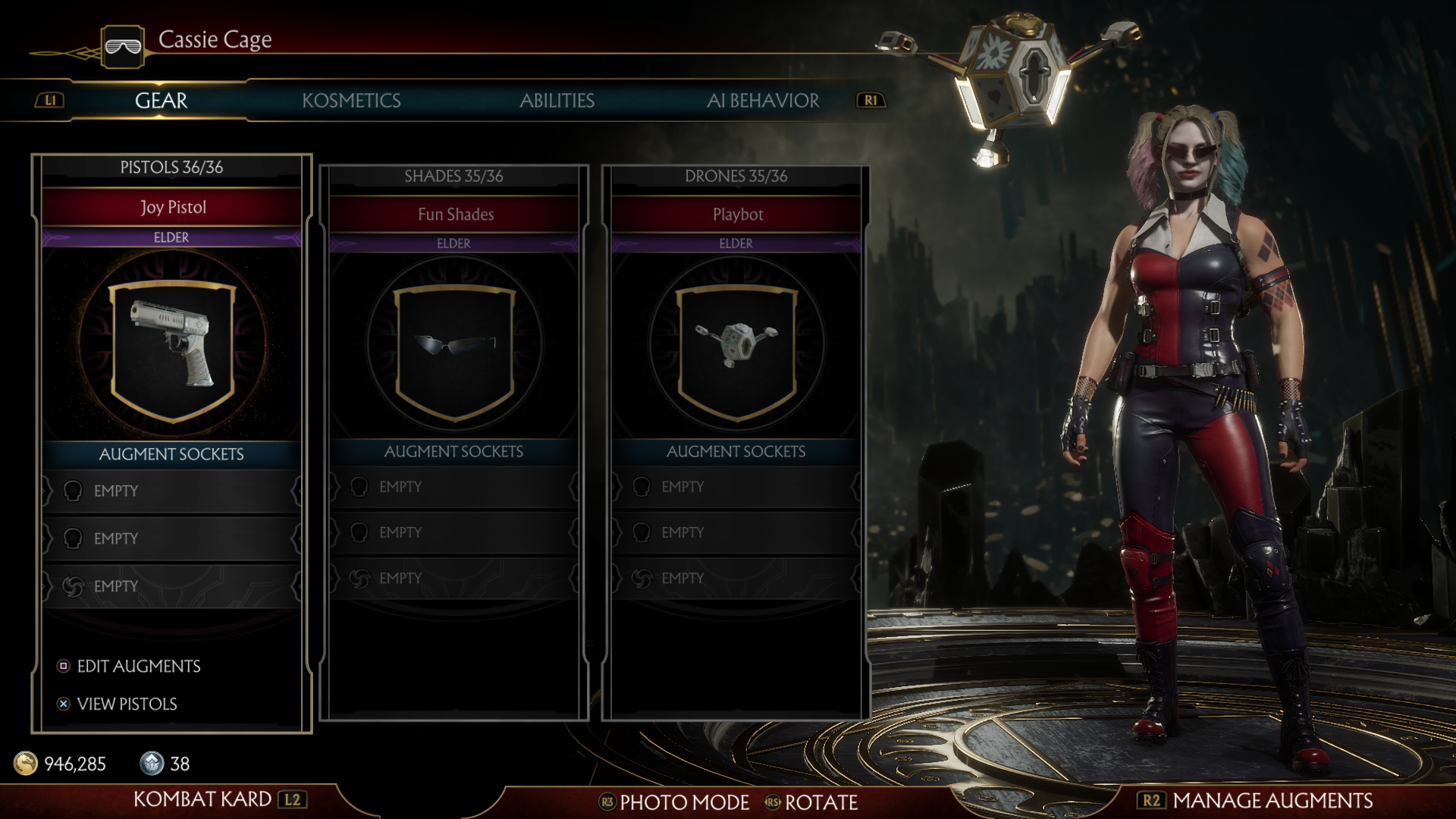The image size is (1456, 819).
Task: Switch to the Abilities tab
Action: 557,100
